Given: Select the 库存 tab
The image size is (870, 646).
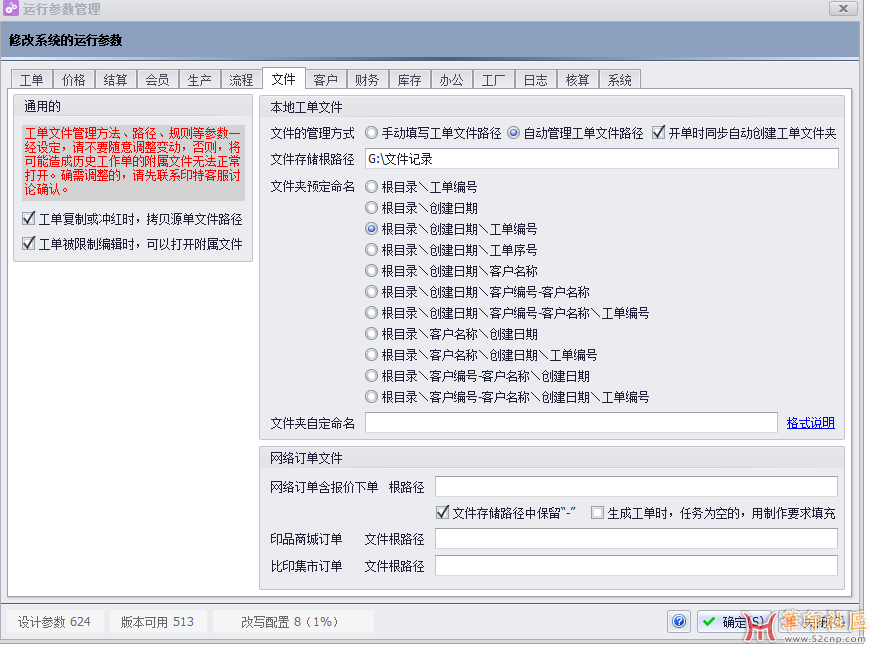Looking at the screenshot, I should (x=409, y=80).
